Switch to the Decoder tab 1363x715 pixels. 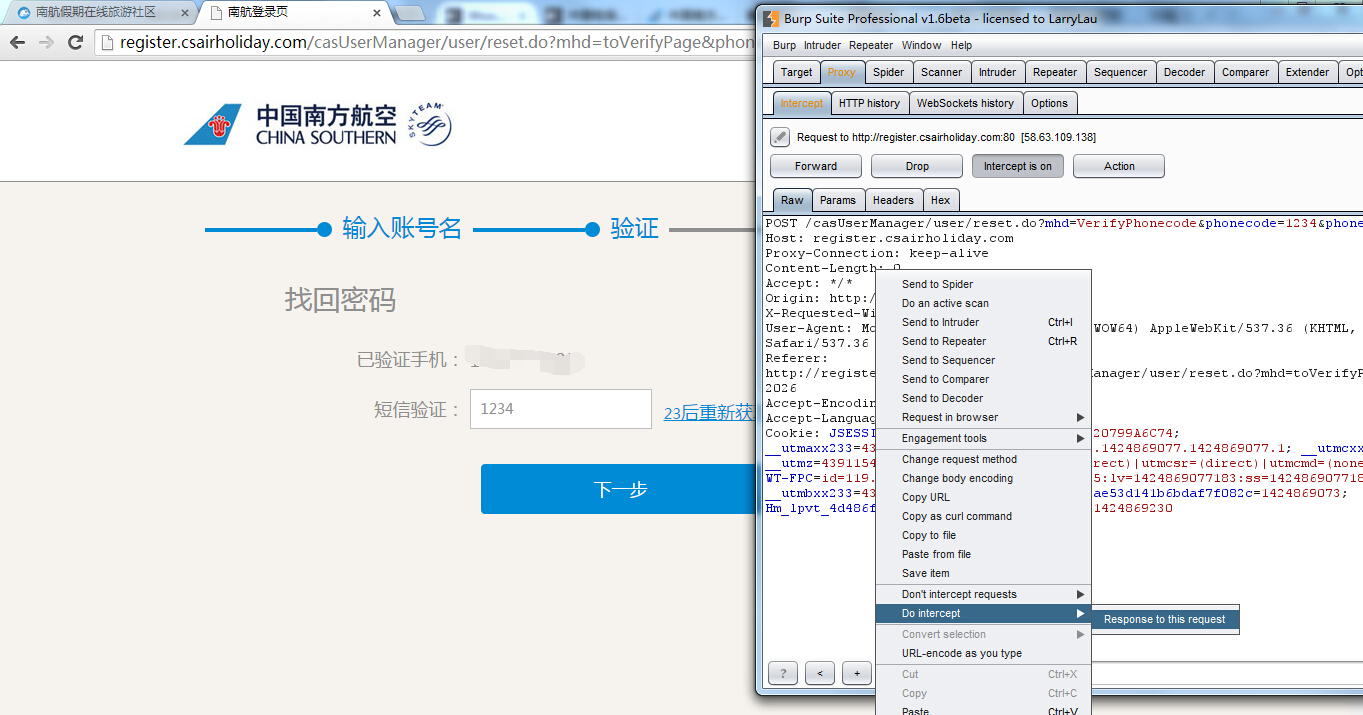pyautogui.click(x=1184, y=72)
